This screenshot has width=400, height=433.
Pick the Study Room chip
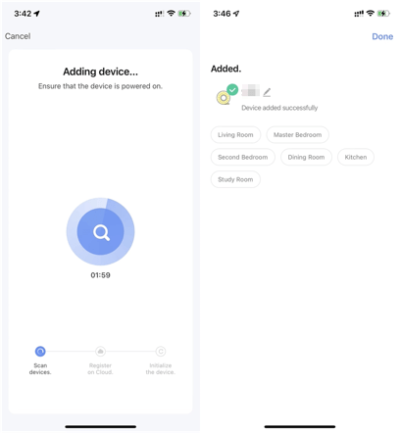[x=236, y=179]
